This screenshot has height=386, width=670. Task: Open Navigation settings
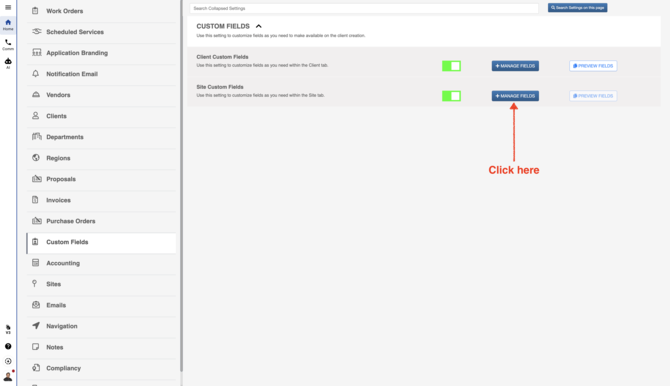coord(101,327)
